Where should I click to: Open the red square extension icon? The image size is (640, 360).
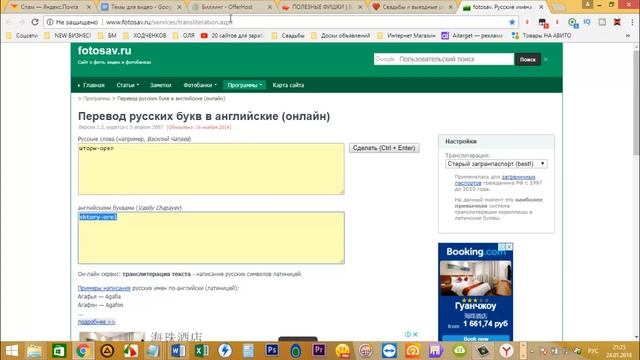[617, 22]
